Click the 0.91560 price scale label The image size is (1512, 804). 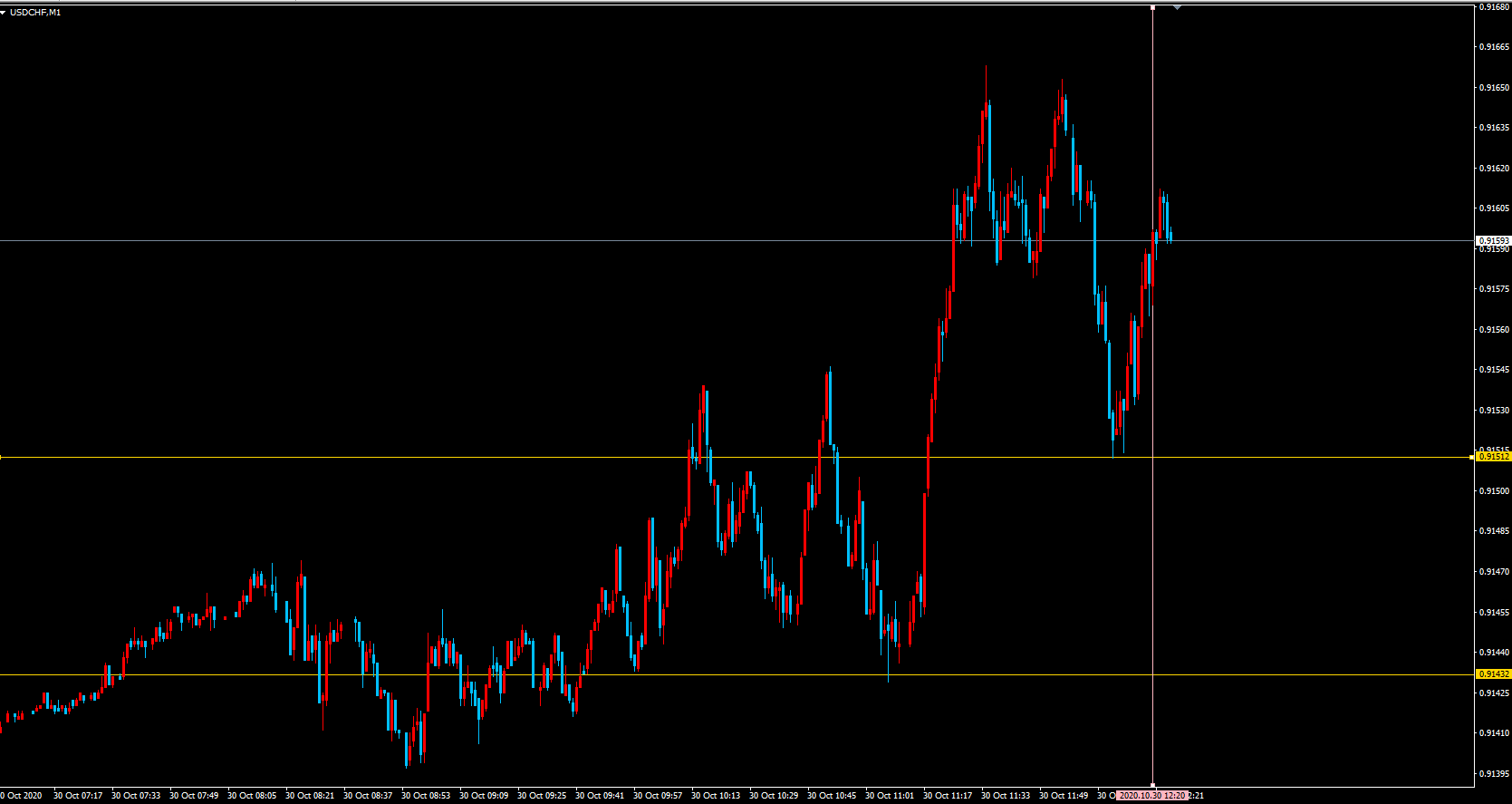(1494, 330)
